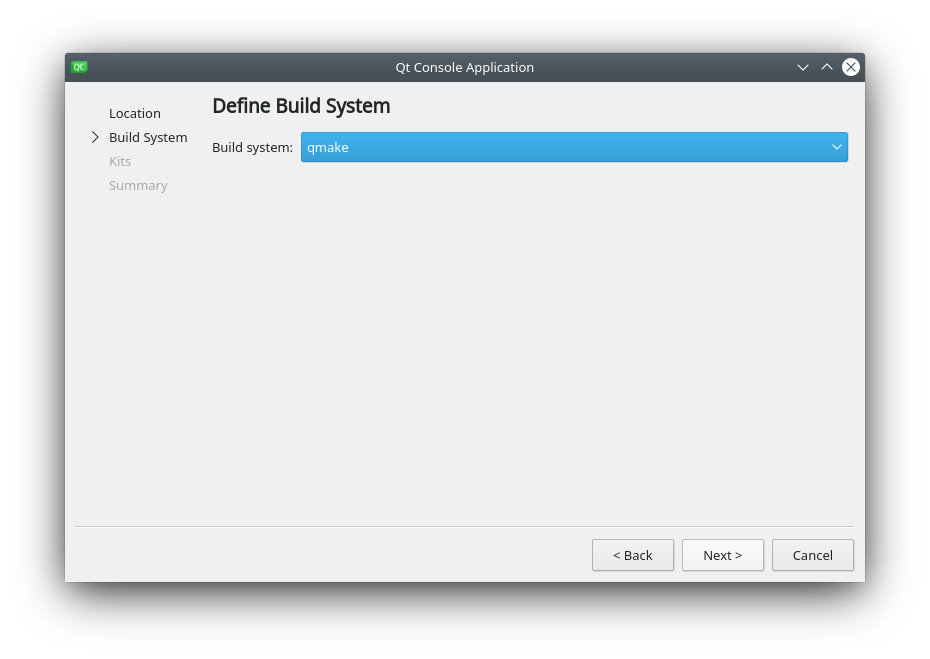The height and width of the screenshot is (659, 930).
Task: Click the window roll-up arrow icon
Action: pos(827,67)
